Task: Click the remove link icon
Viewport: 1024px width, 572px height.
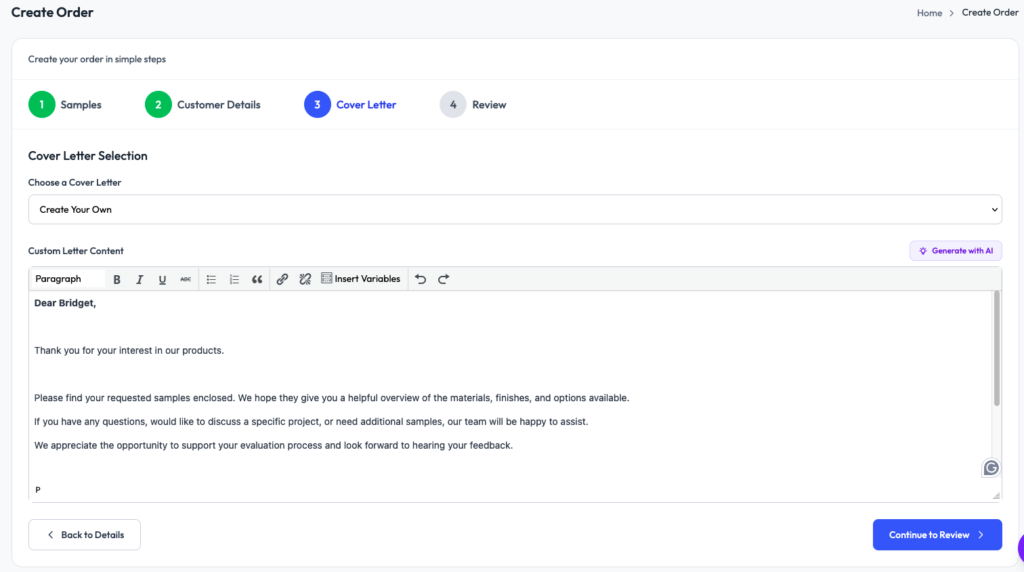Action: [305, 279]
